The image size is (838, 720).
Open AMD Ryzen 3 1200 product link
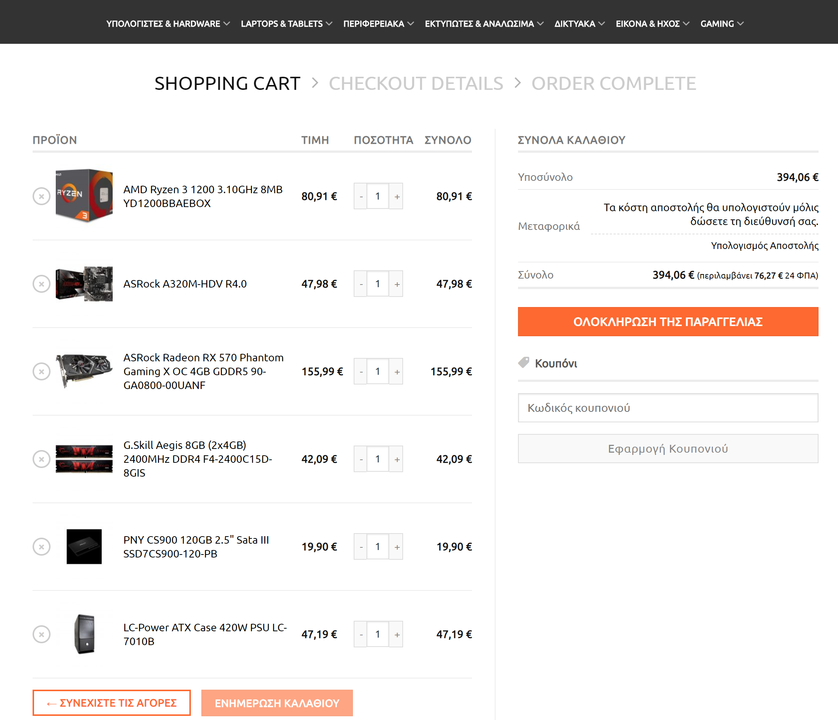click(203, 196)
